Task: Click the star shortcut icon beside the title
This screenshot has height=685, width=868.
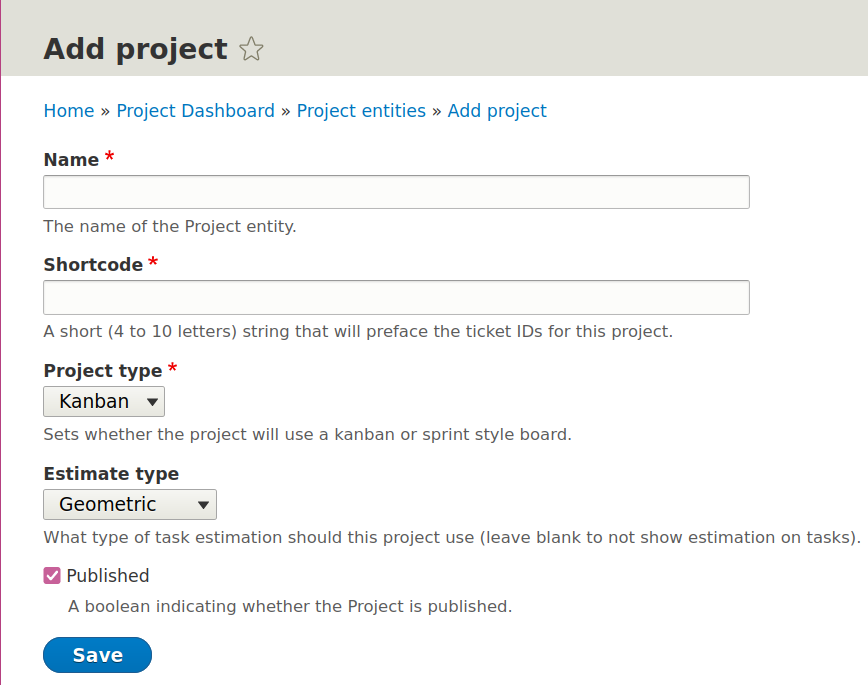Action: pyautogui.click(x=252, y=49)
